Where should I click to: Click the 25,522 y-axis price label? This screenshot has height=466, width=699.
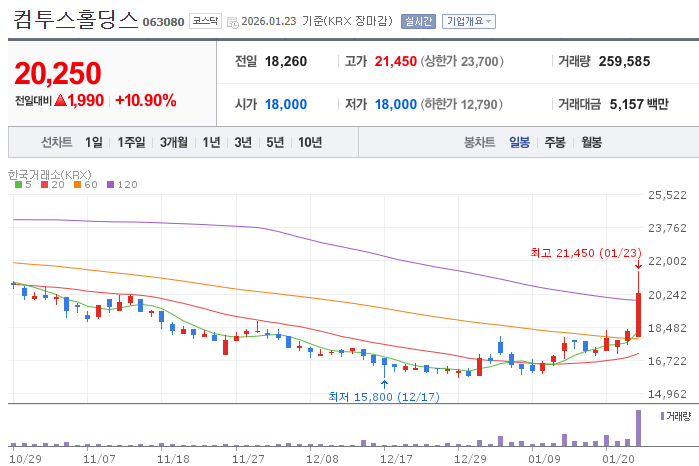tap(667, 195)
